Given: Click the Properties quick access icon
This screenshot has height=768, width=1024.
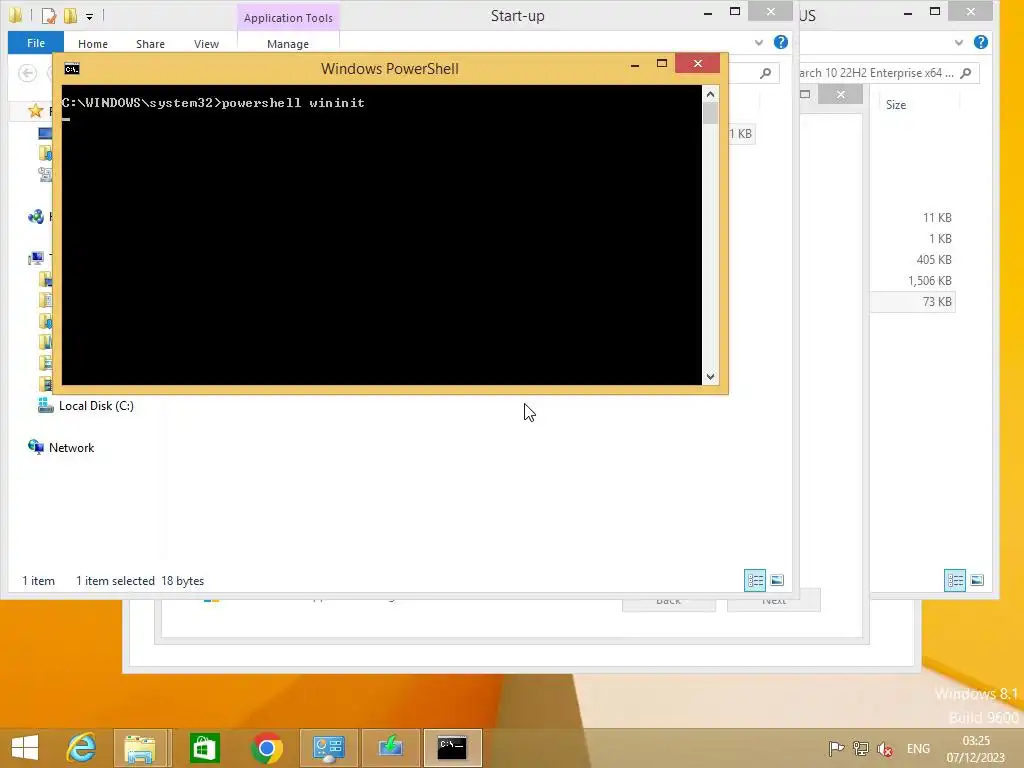Looking at the screenshot, I should pyautogui.click(x=49, y=16).
